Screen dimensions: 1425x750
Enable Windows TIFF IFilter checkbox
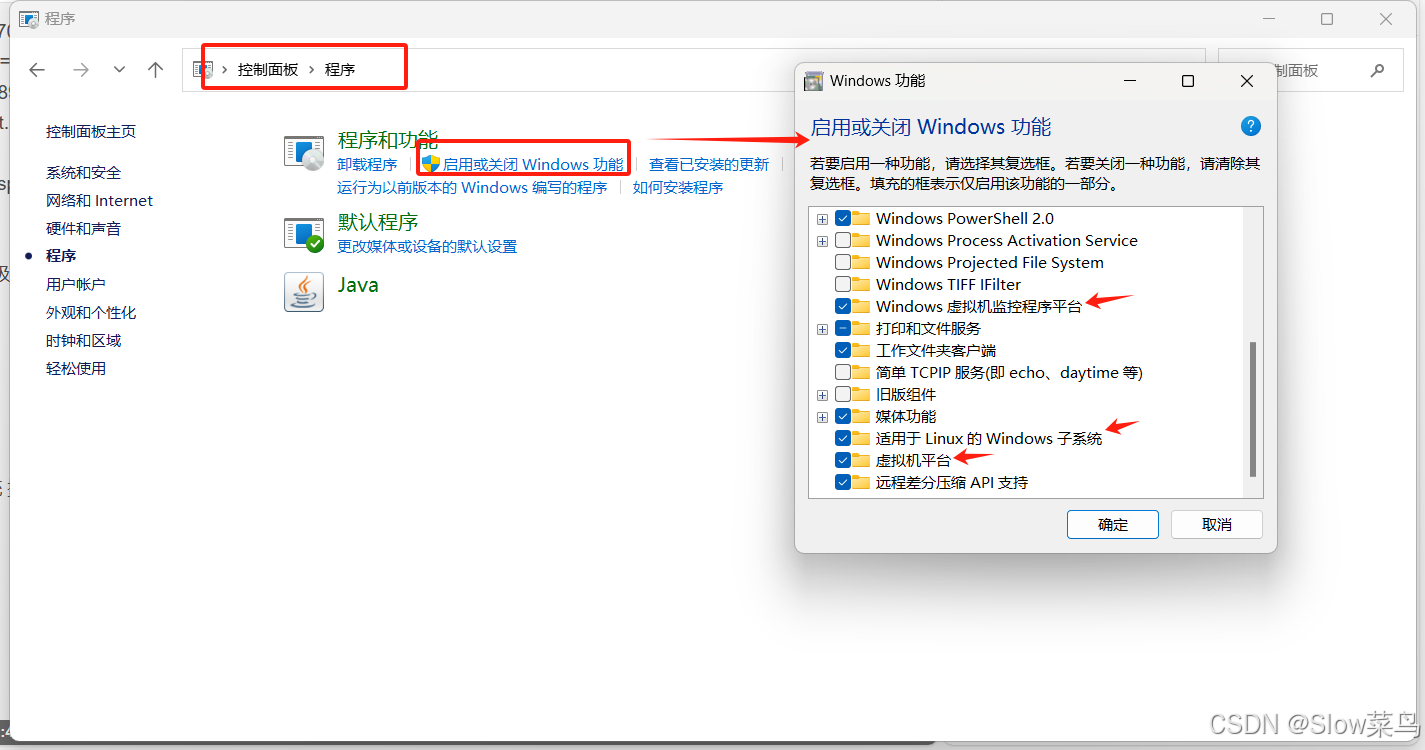pos(843,284)
